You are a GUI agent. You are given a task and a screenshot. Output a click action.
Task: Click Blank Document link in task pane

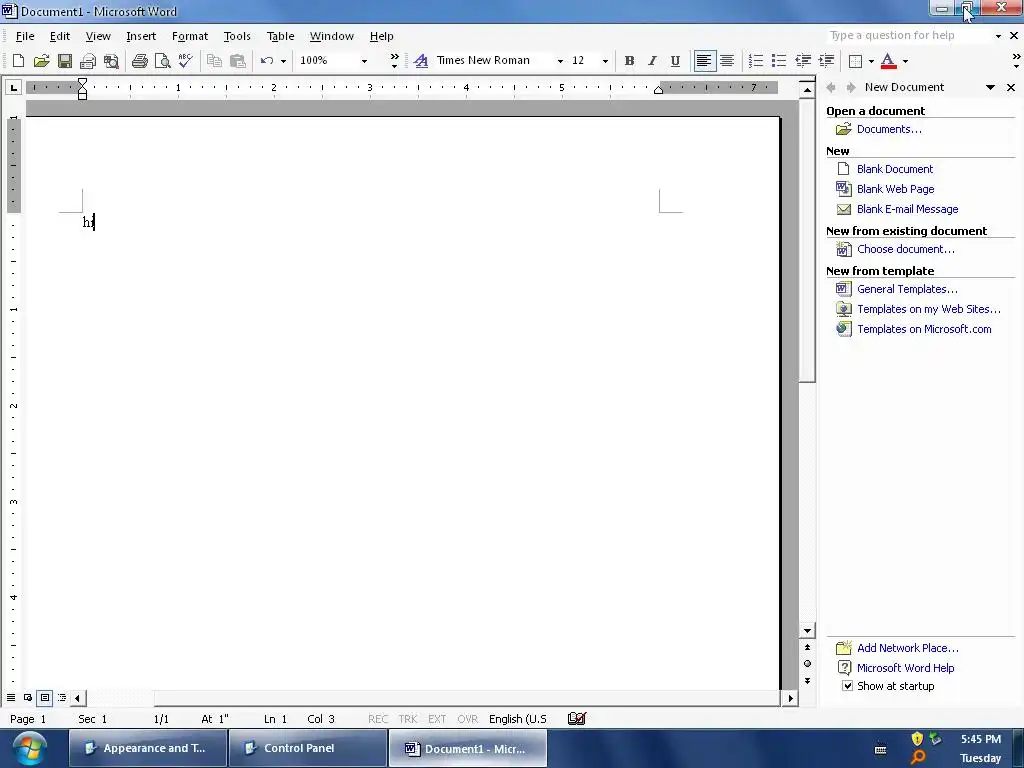[x=895, y=168]
